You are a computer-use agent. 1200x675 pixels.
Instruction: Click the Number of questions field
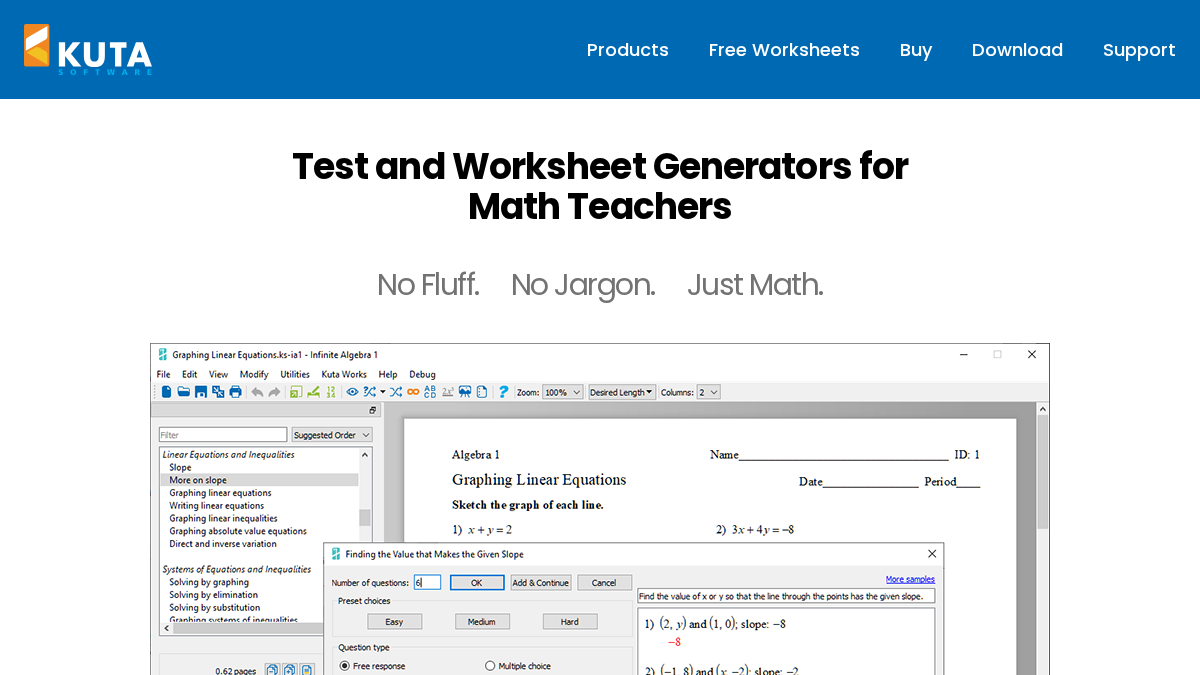427,582
